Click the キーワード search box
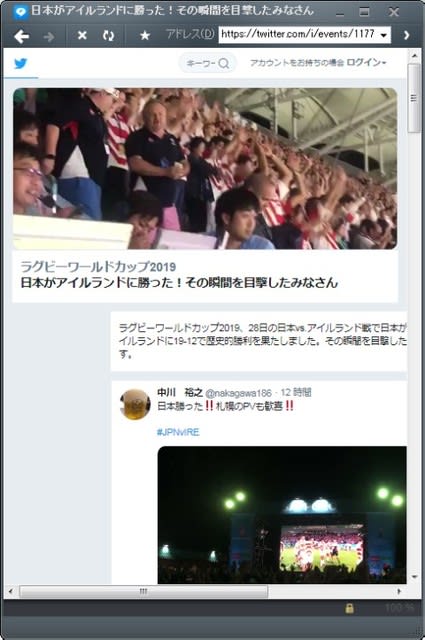 (208, 63)
